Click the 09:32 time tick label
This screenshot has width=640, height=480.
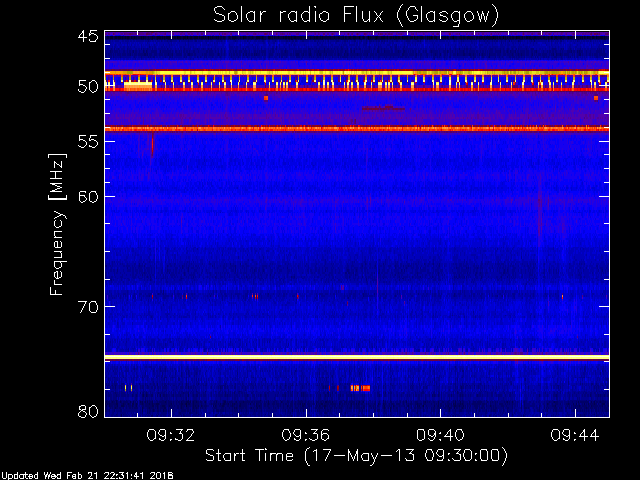click(171, 436)
